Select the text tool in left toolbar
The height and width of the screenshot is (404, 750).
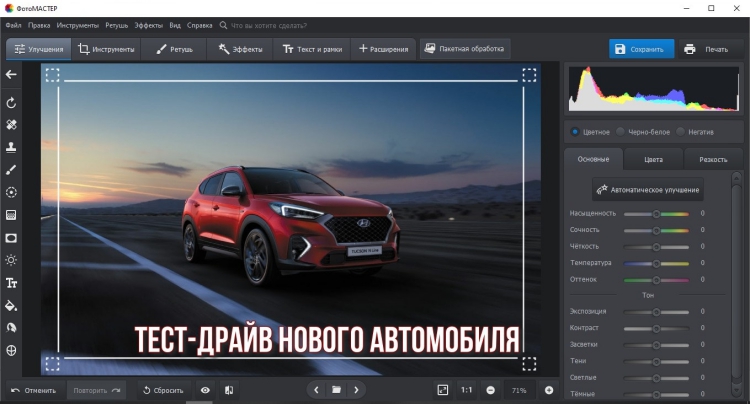click(11, 283)
